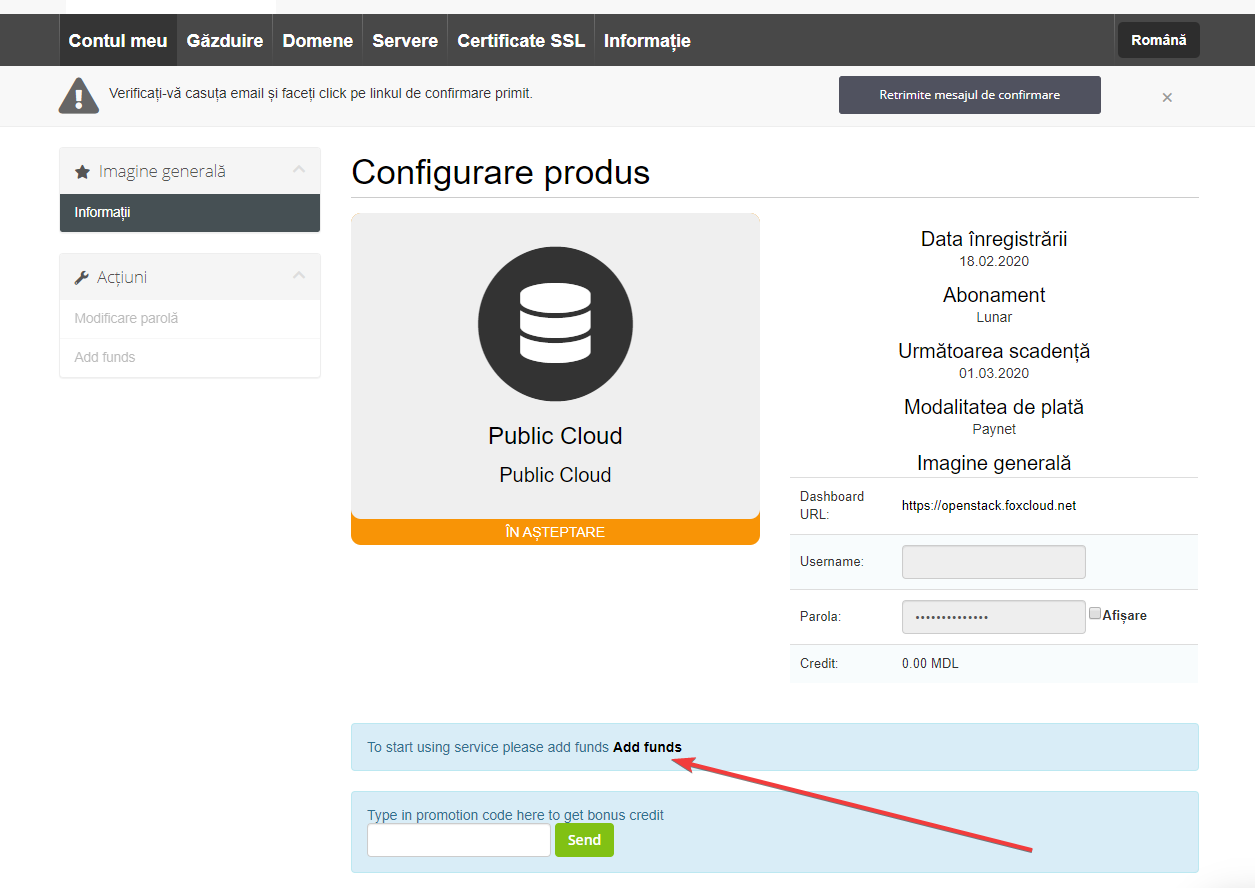Open the Contul meu menu
The width and height of the screenshot is (1255, 890).
[118, 41]
